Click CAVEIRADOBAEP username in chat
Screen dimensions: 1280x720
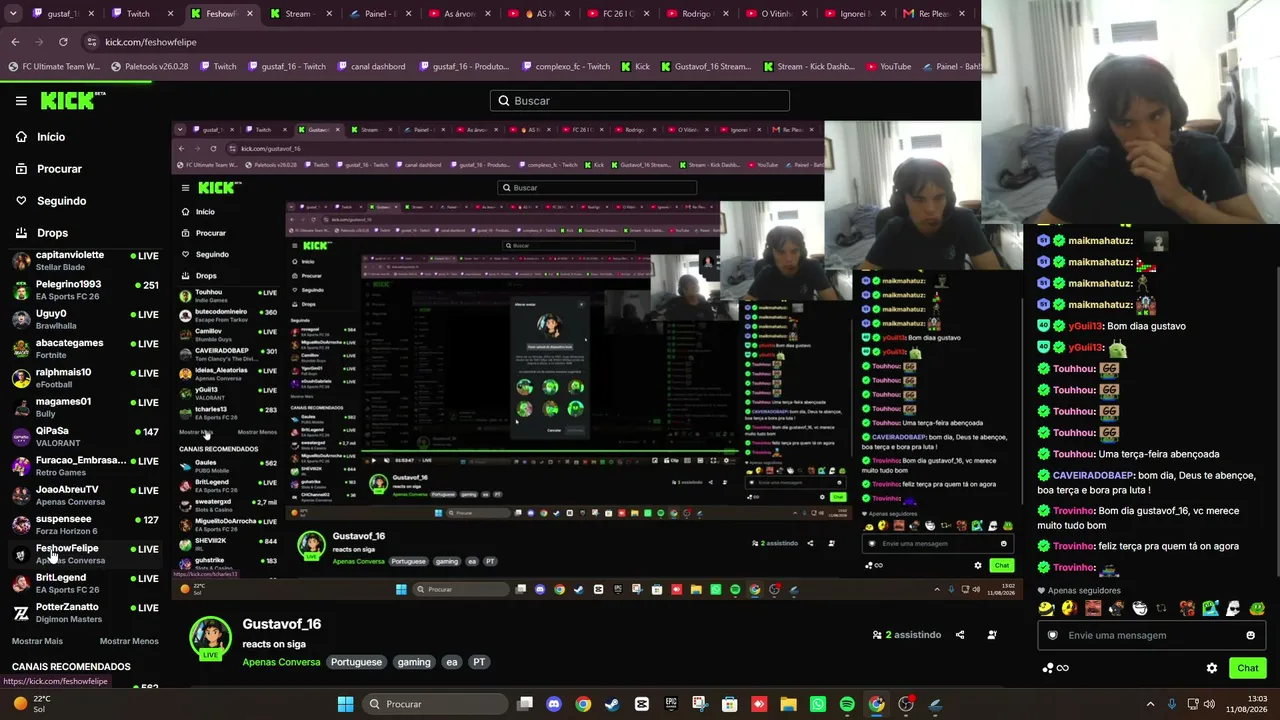(1093, 476)
